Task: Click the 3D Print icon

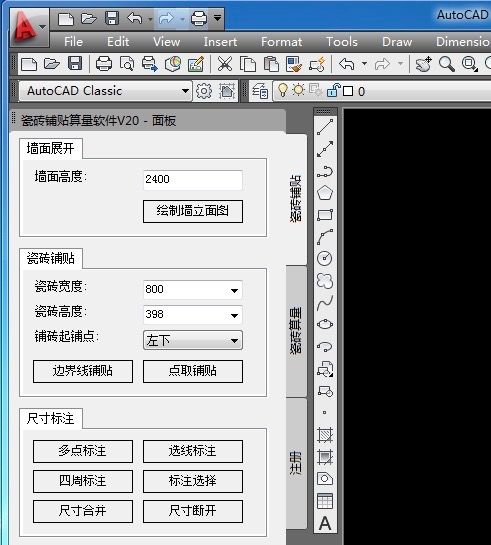Action: pyautogui.click(x=173, y=64)
